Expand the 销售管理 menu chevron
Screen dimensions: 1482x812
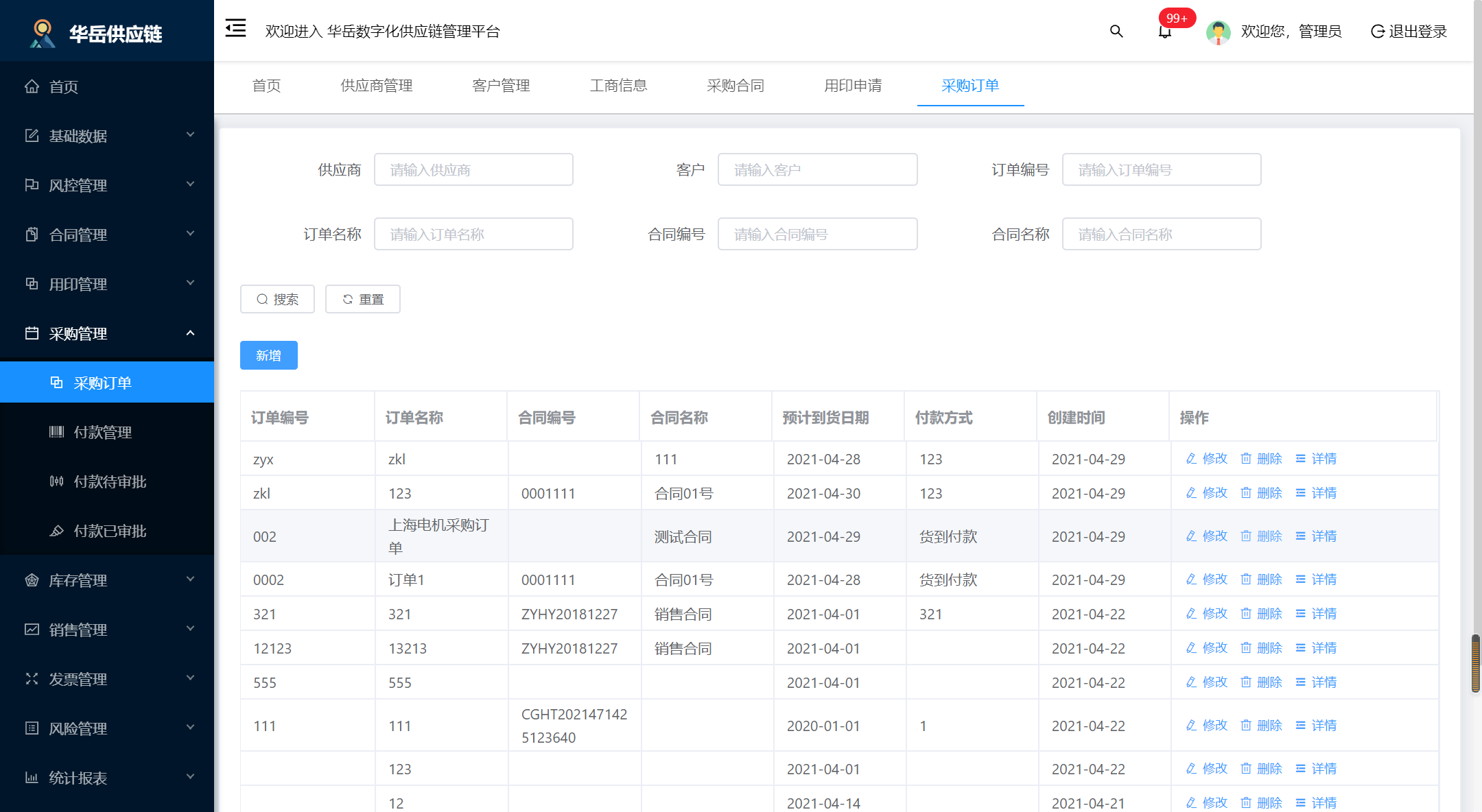[x=191, y=629]
